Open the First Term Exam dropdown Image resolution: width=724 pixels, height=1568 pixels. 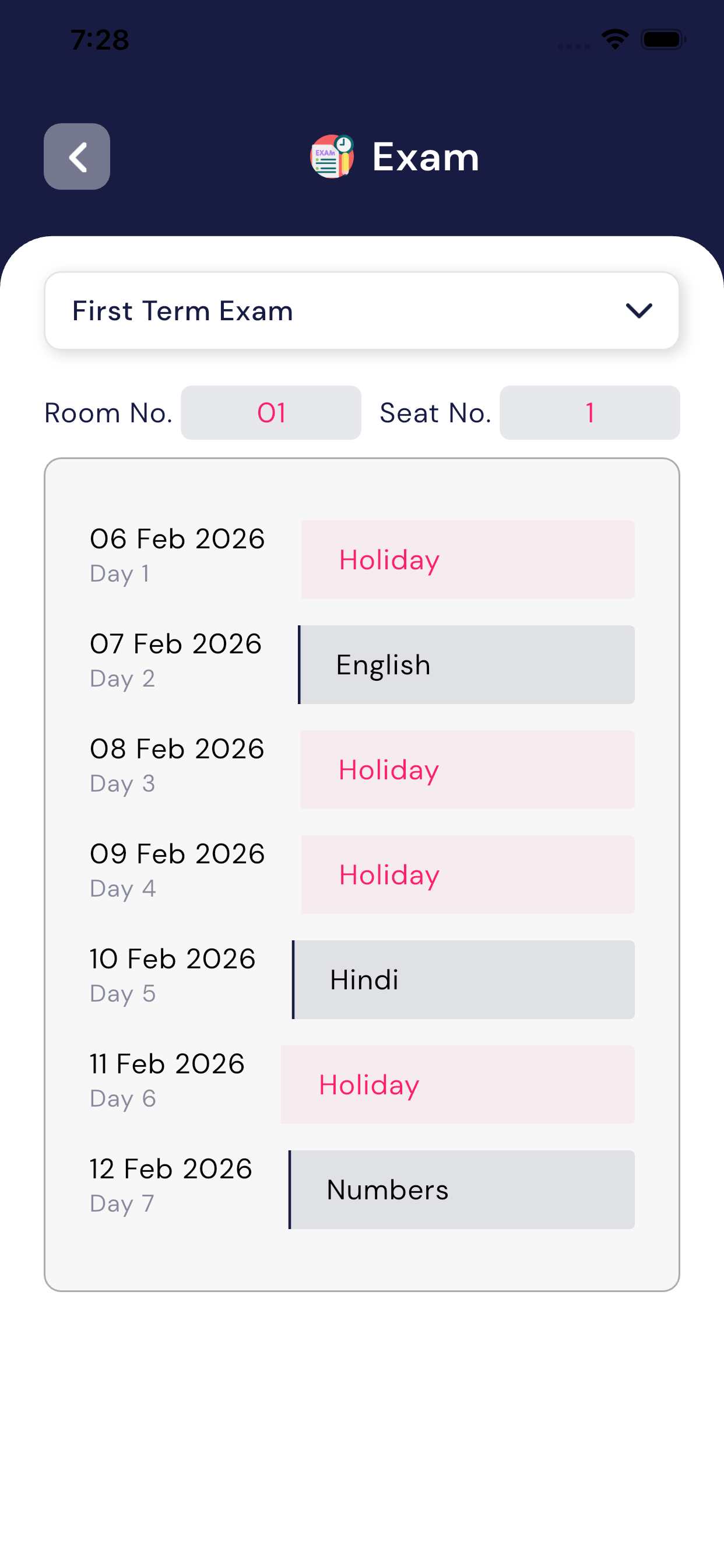tap(361, 310)
